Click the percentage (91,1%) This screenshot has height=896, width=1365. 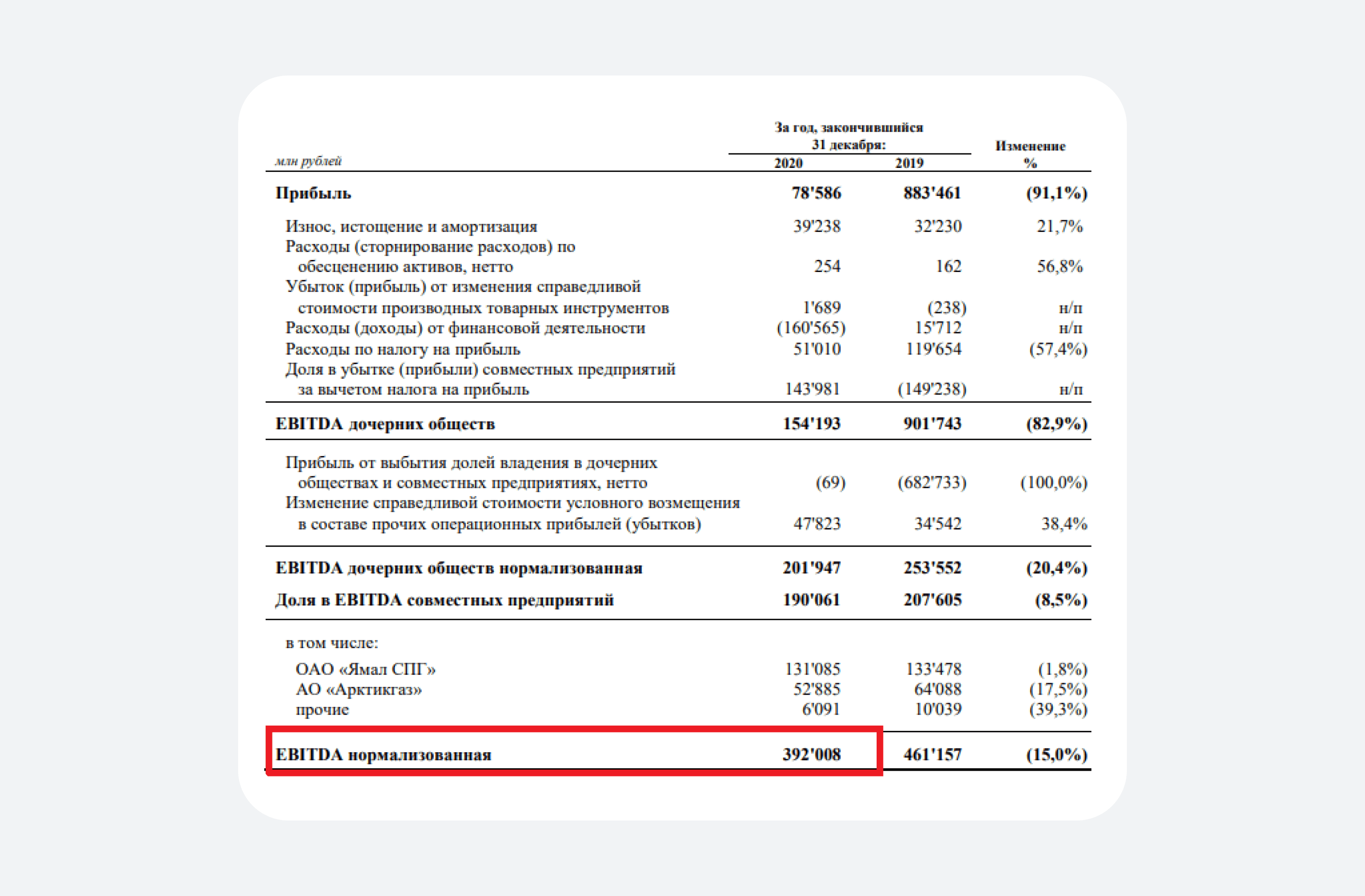[x=1057, y=193]
